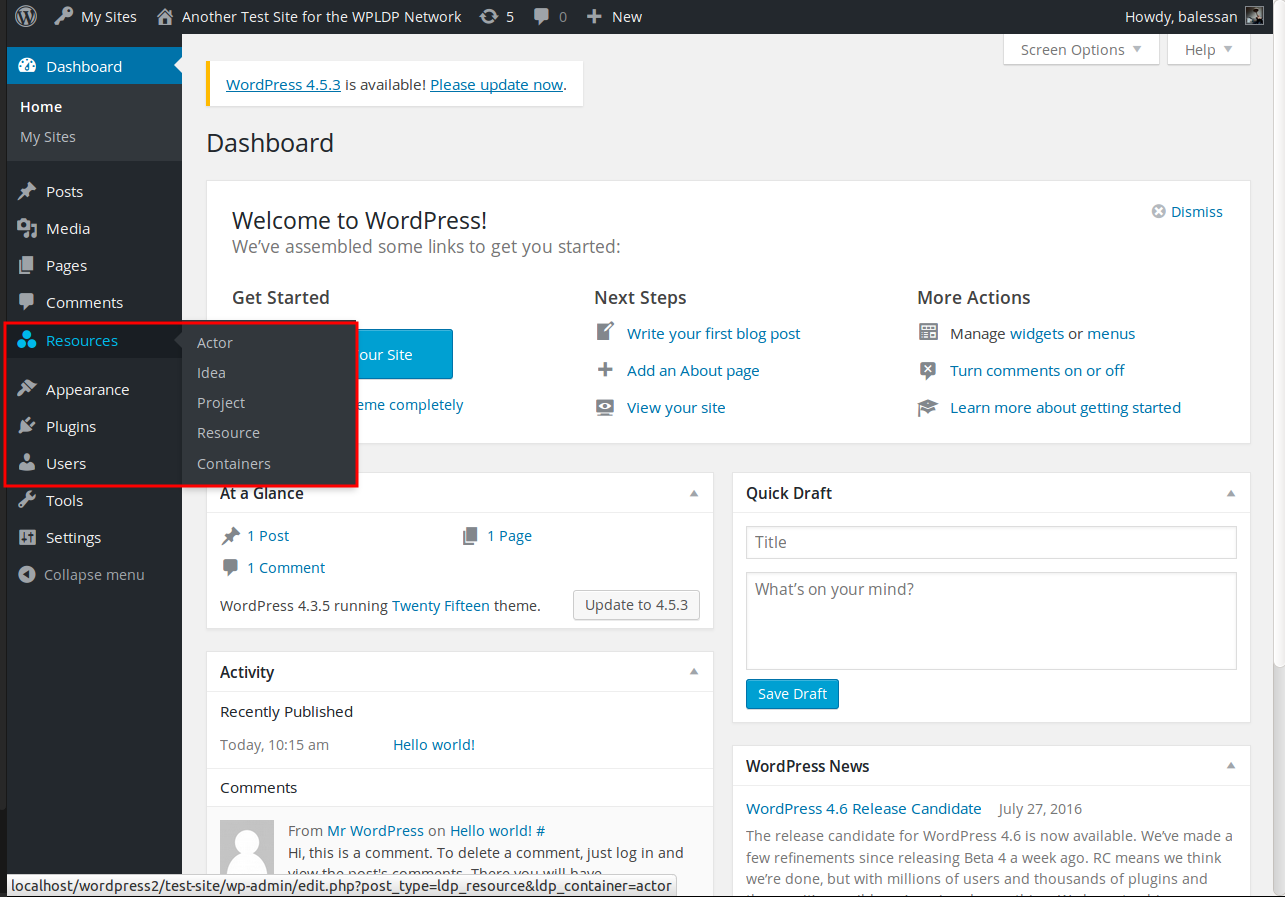The width and height of the screenshot is (1285, 897).
Task: Click Update to 4.5.3 button
Action: pos(636,605)
